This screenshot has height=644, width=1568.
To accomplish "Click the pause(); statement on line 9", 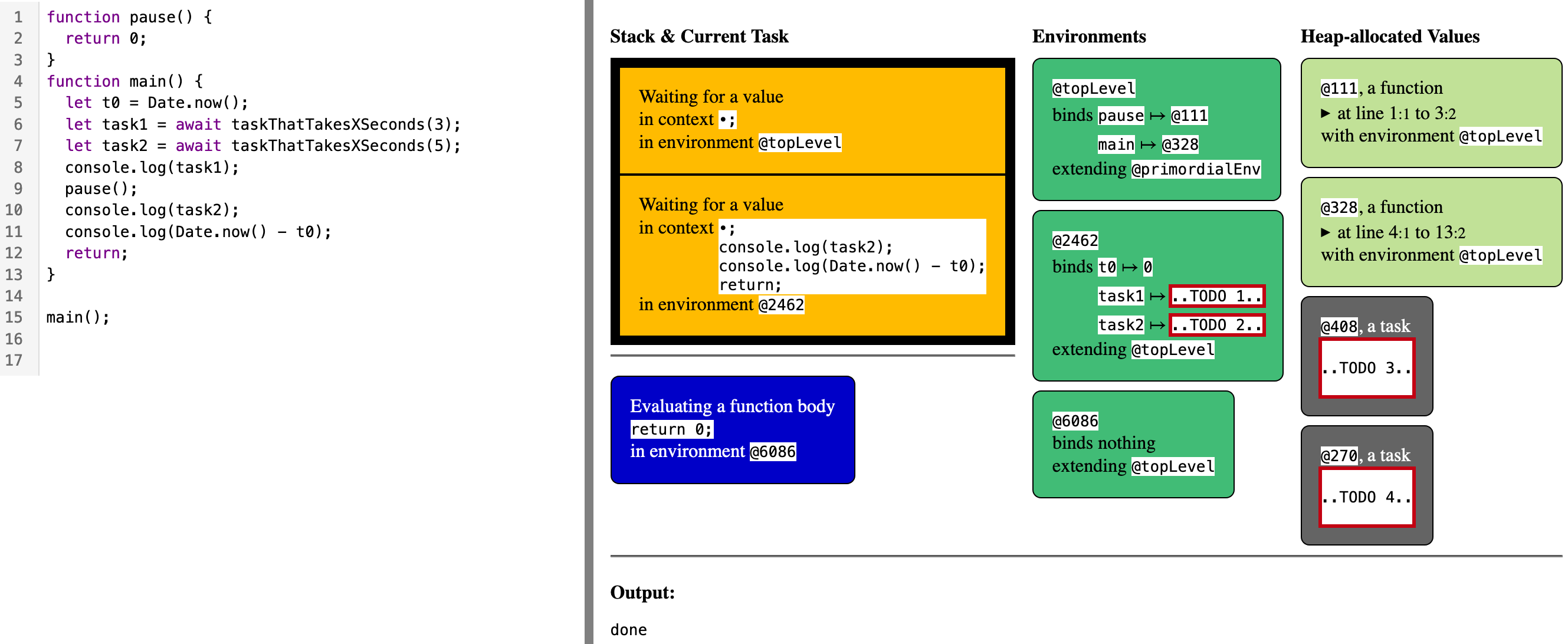I will point(101,189).
